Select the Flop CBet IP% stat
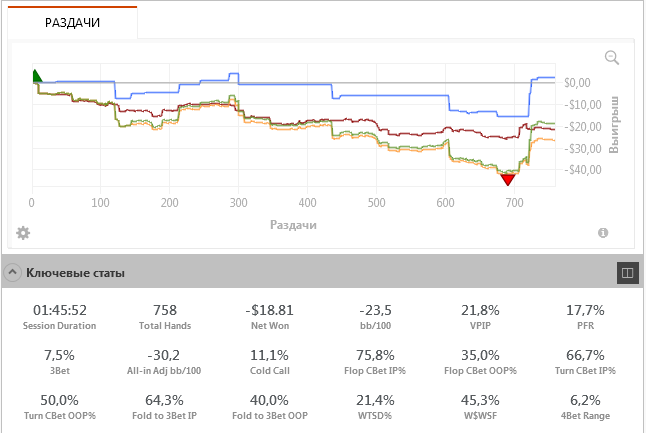The height and width of the screenshot is (433, 646). (x=378, y=354)
